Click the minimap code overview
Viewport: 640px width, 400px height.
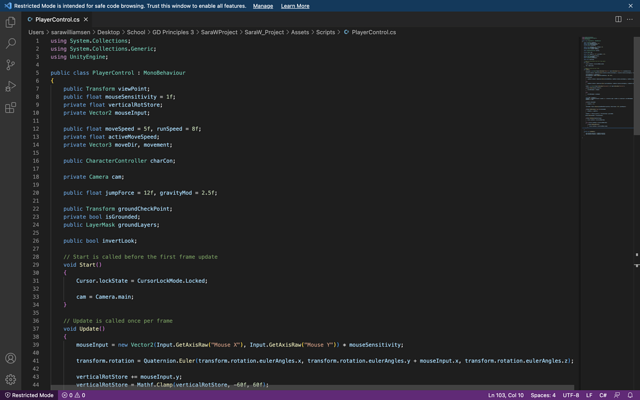[x=607, y=88]
